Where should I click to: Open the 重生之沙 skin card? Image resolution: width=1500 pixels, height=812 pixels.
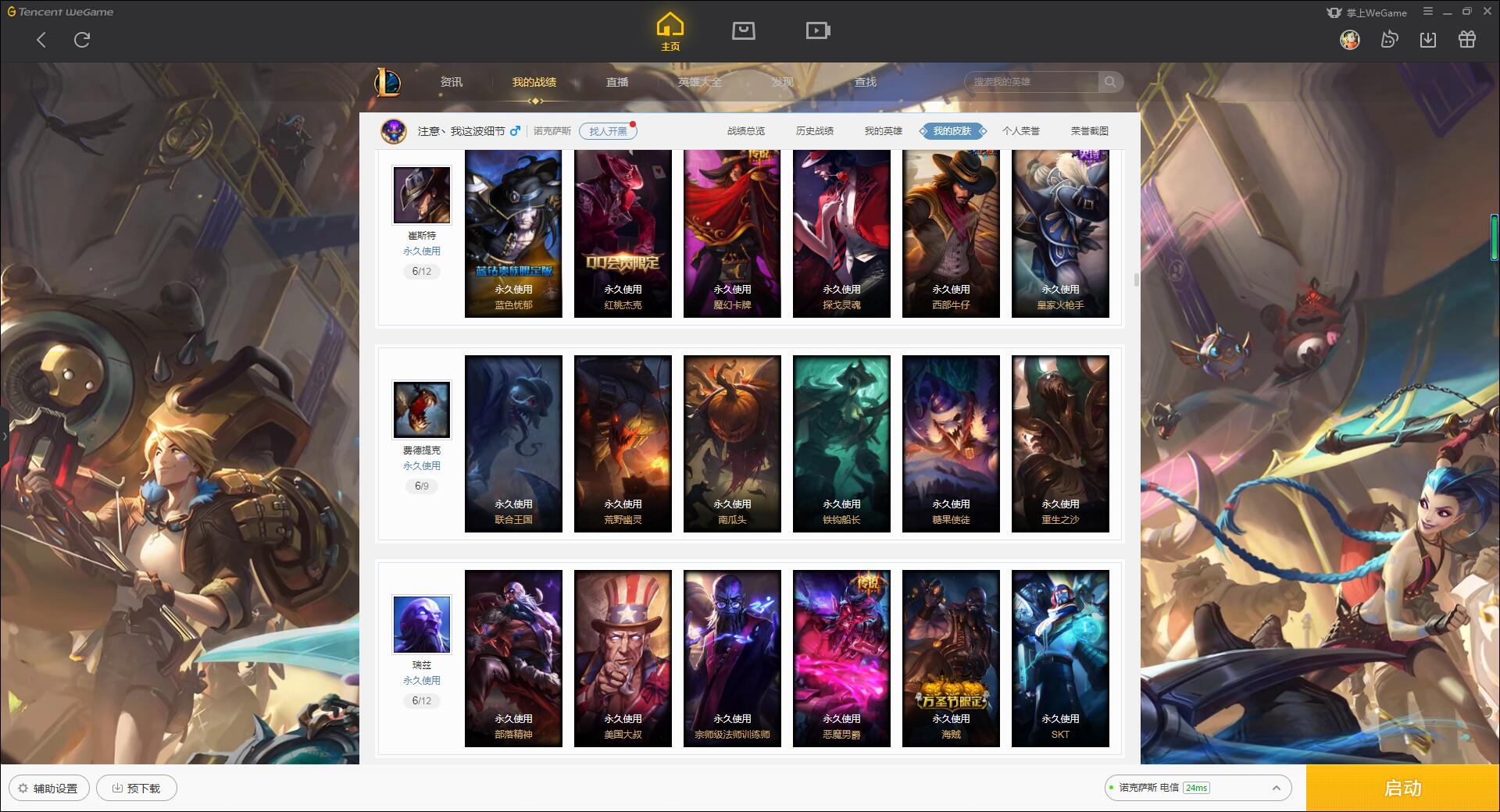tap(1060, 443)
